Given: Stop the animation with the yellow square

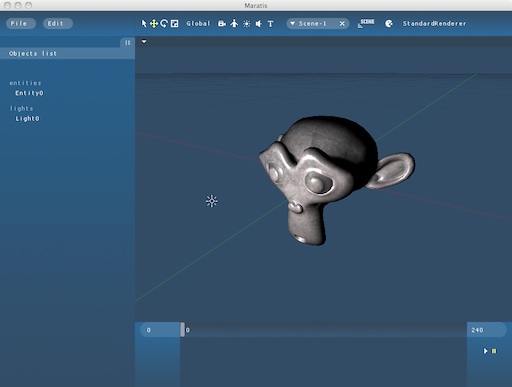Looking at the screenshot, I should coord(494,351).
